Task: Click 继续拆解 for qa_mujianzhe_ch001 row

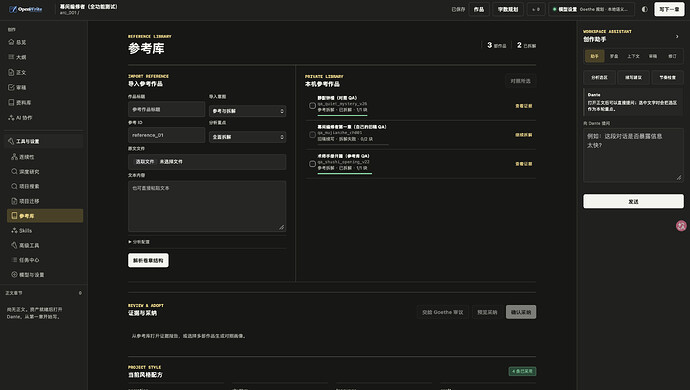Action: coord(524,135)
